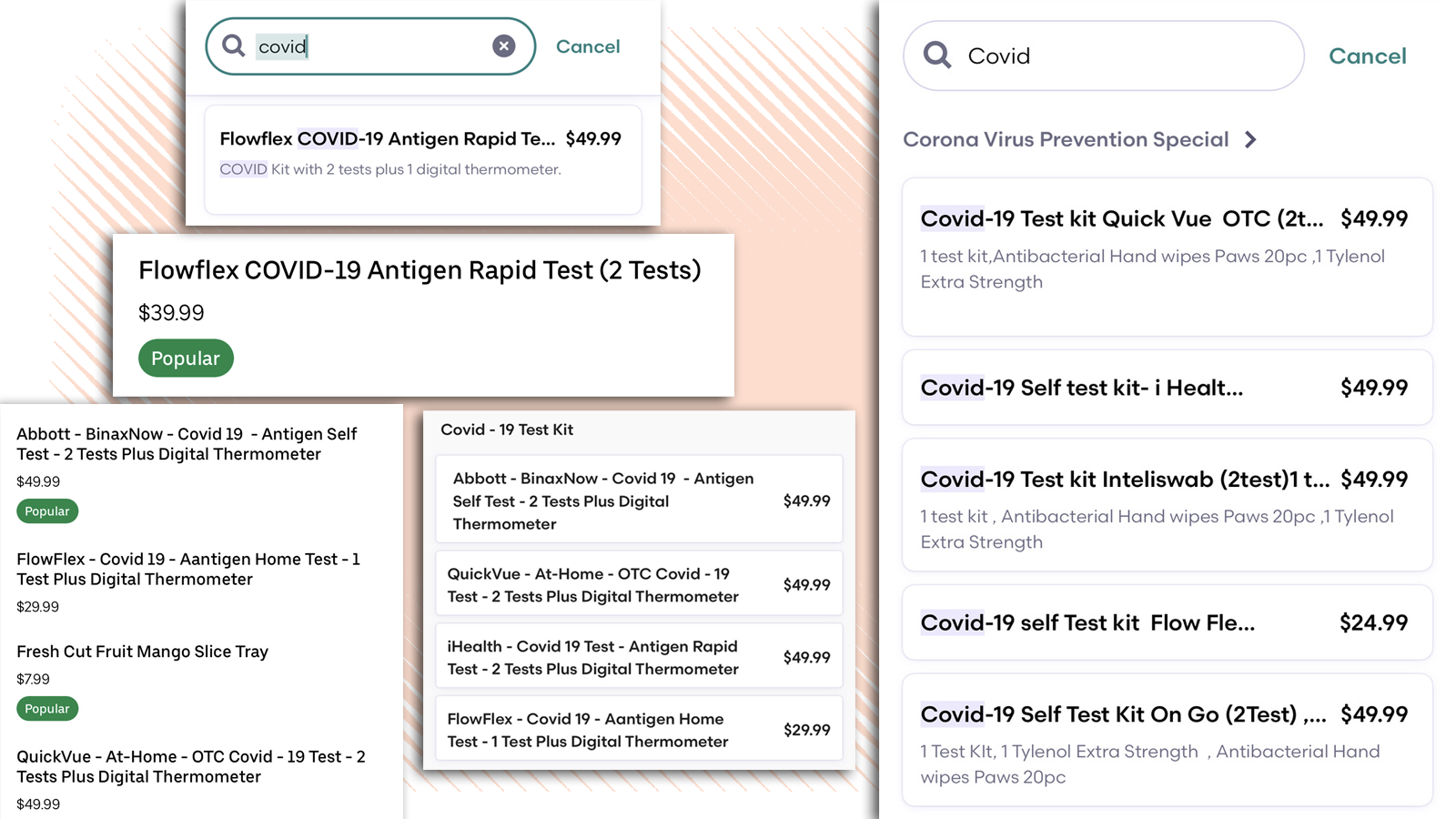The height and width of the screenshot is (819, 1456).
Task: Select Covid-19 Self test kit- i Health item
Action: click(x=1167, y=388)
